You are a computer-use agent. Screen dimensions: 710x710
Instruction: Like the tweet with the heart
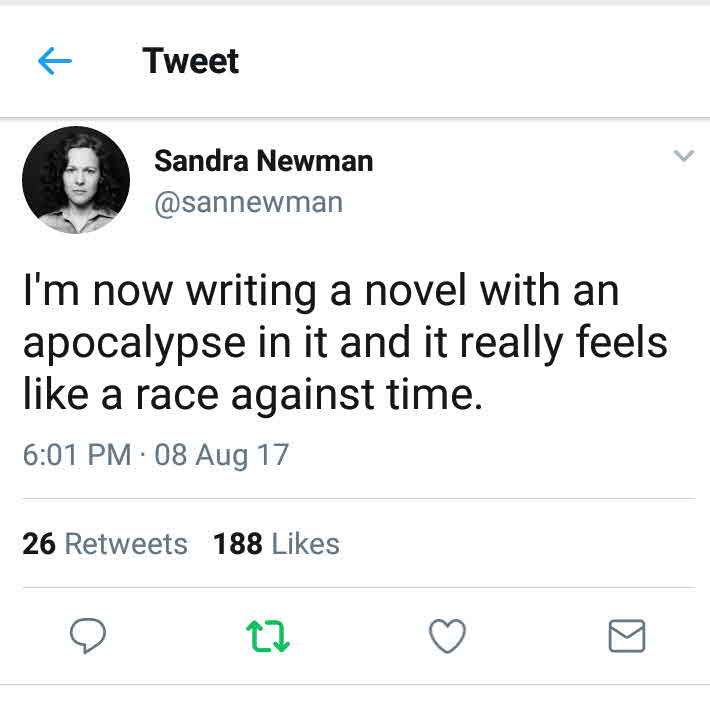point(447,635)
